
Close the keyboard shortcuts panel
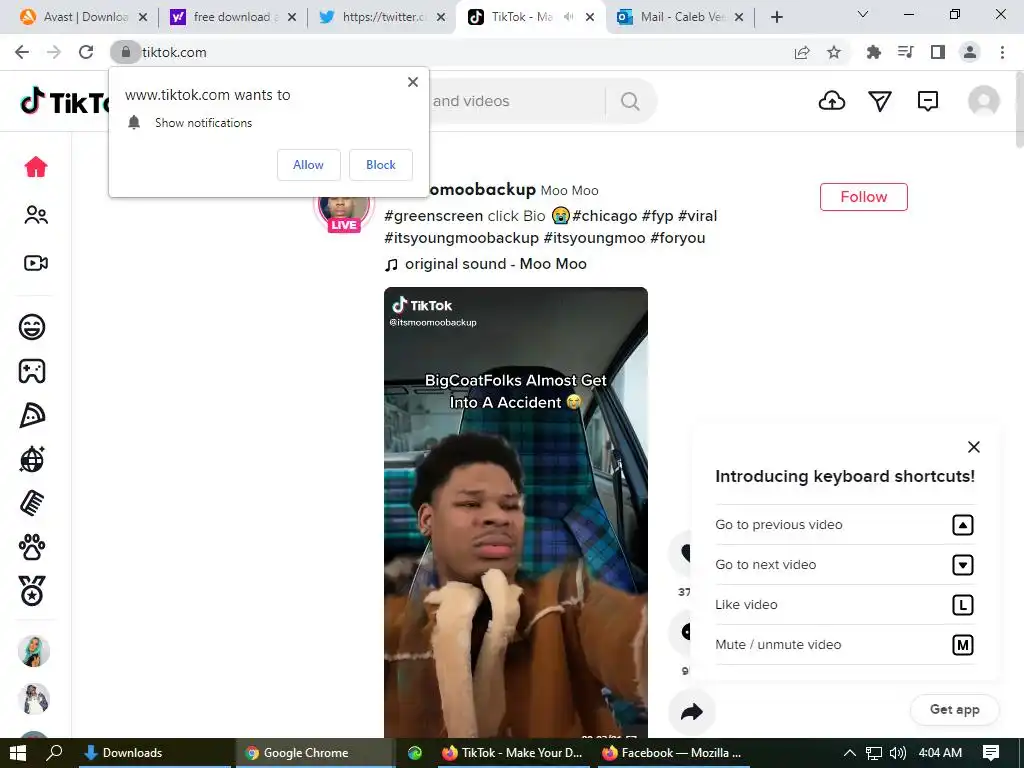[974, 447]
